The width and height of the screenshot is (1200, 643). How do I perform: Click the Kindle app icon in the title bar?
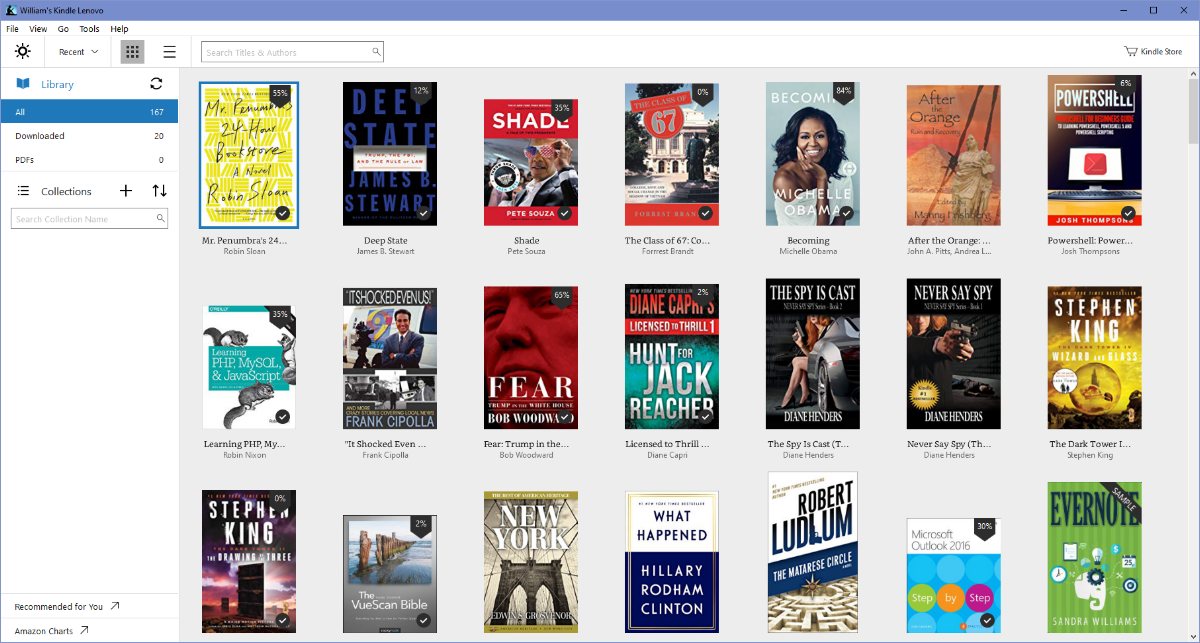coord(11,9)
